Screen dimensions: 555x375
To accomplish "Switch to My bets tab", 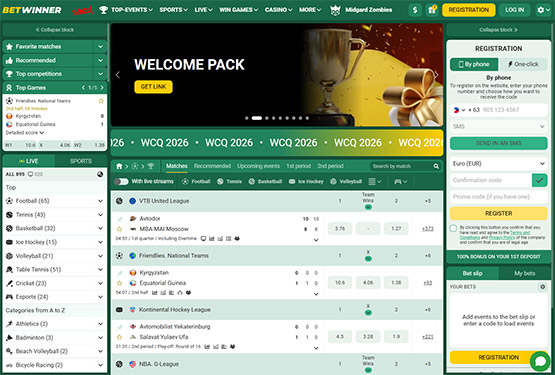I will tap(525, 273).
